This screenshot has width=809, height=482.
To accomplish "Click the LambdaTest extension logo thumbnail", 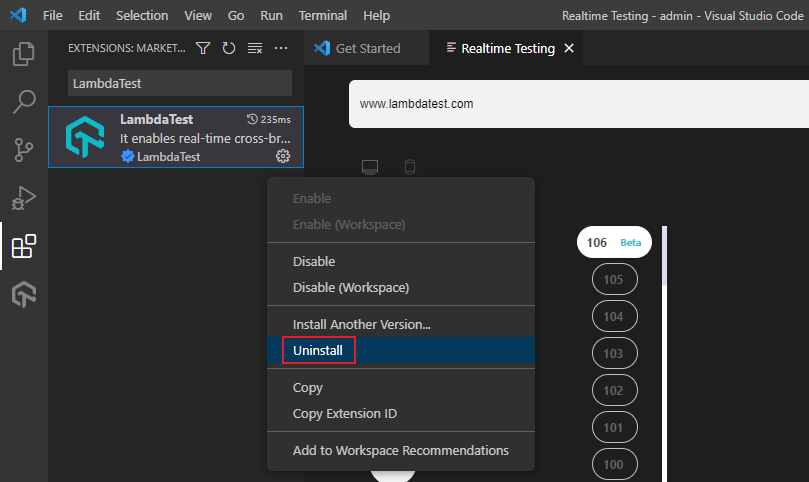I will (85, 137).
